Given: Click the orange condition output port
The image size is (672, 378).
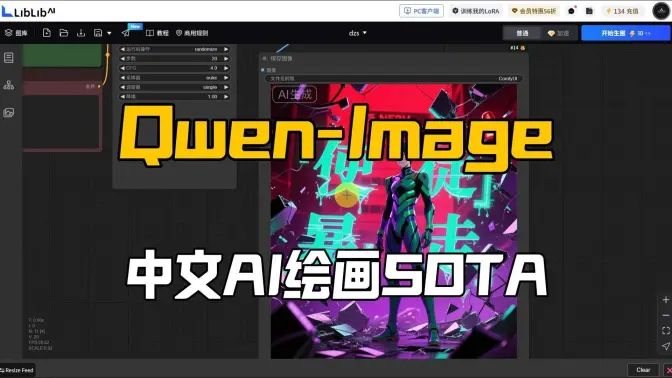Looking at the screenshot, I should point(99,87).
